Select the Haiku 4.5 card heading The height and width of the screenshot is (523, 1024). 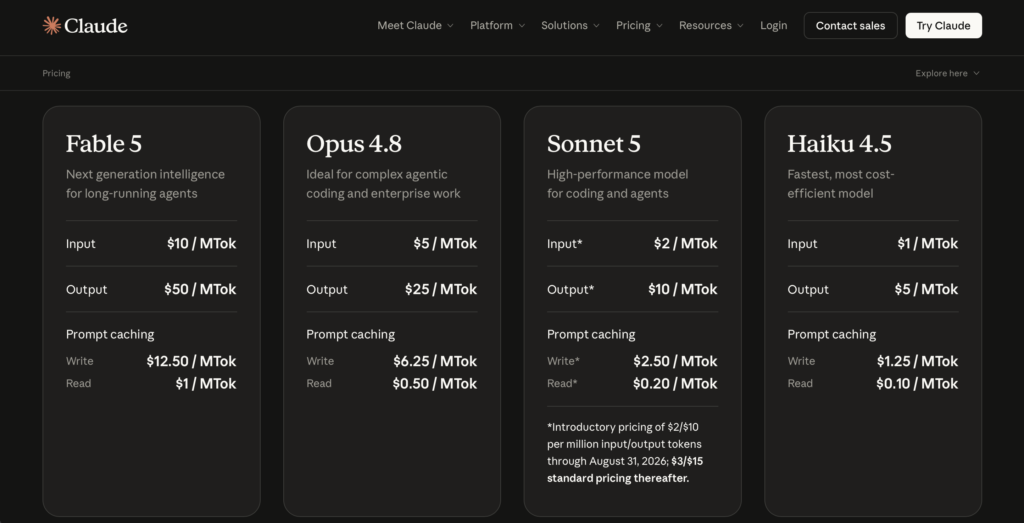[839, 144]
